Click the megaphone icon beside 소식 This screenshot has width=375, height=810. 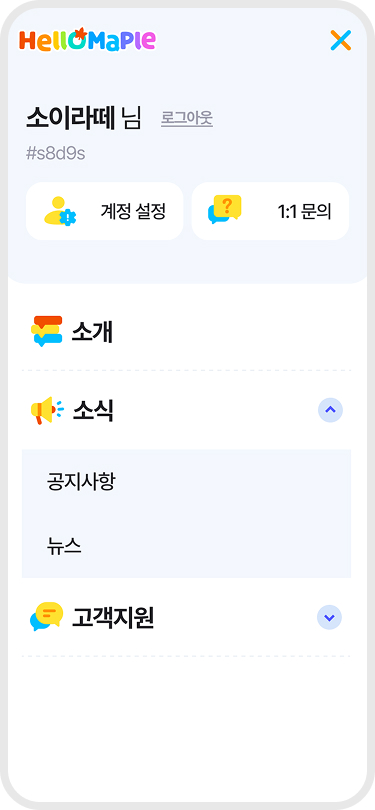46,411
